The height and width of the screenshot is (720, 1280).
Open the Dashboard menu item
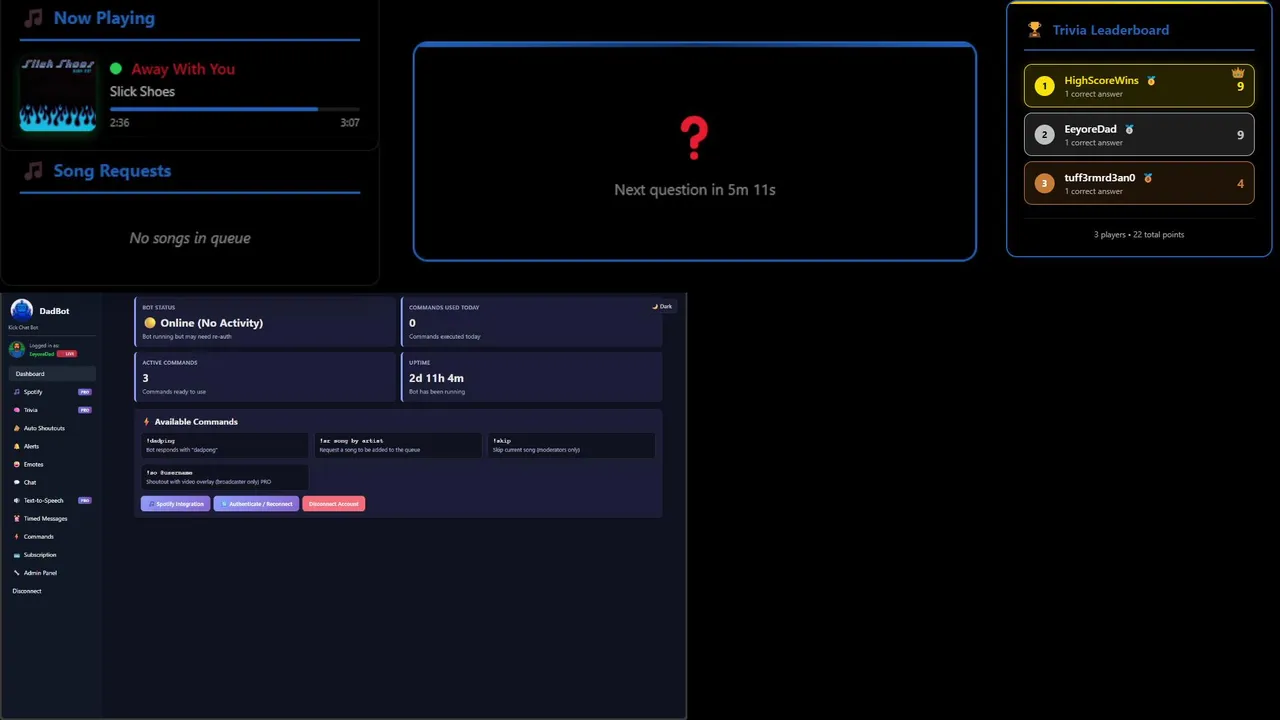(52, 374)
